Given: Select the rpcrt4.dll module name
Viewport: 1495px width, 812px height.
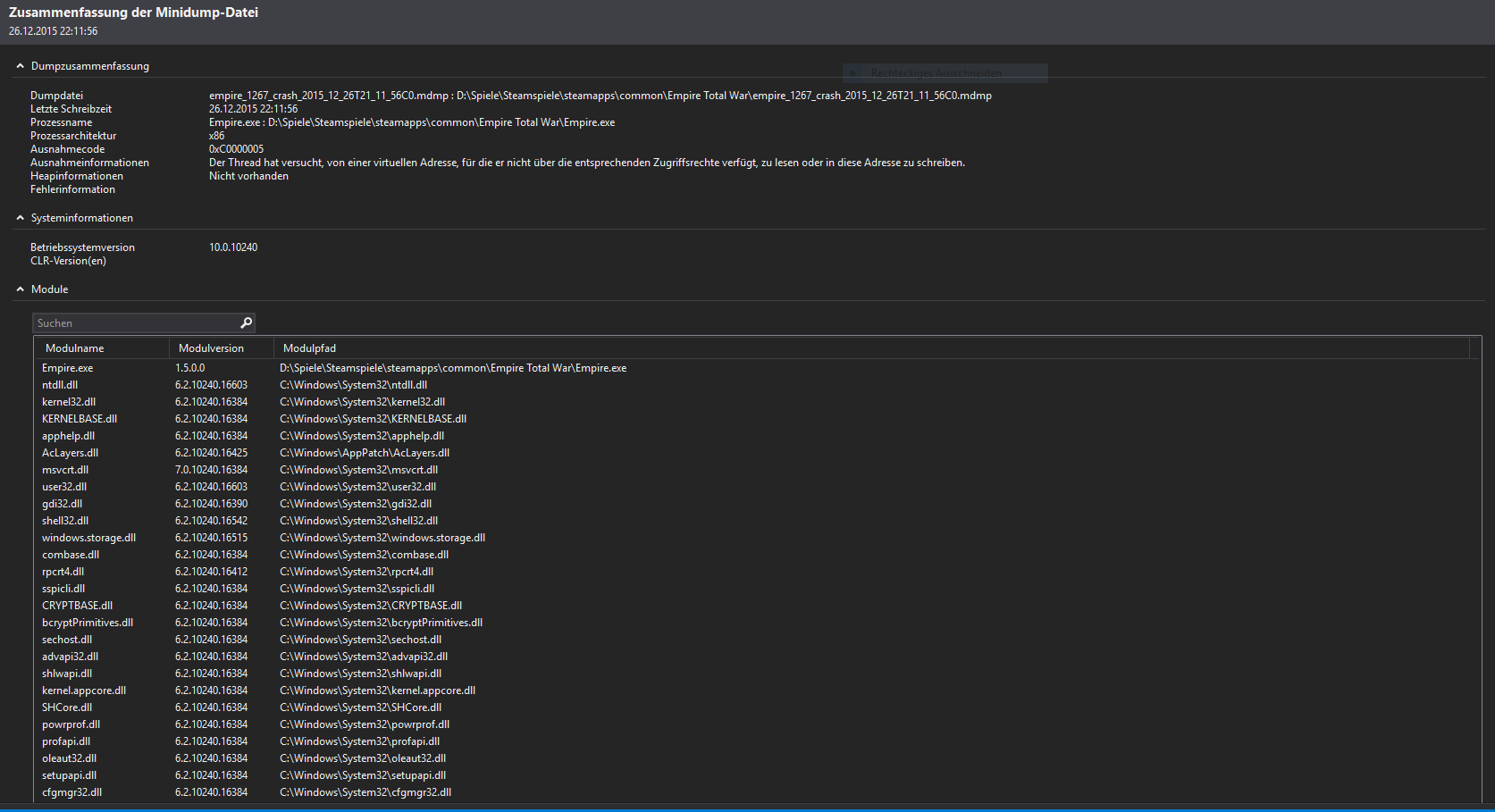Looking at the screenshot, I should [63, 572].
